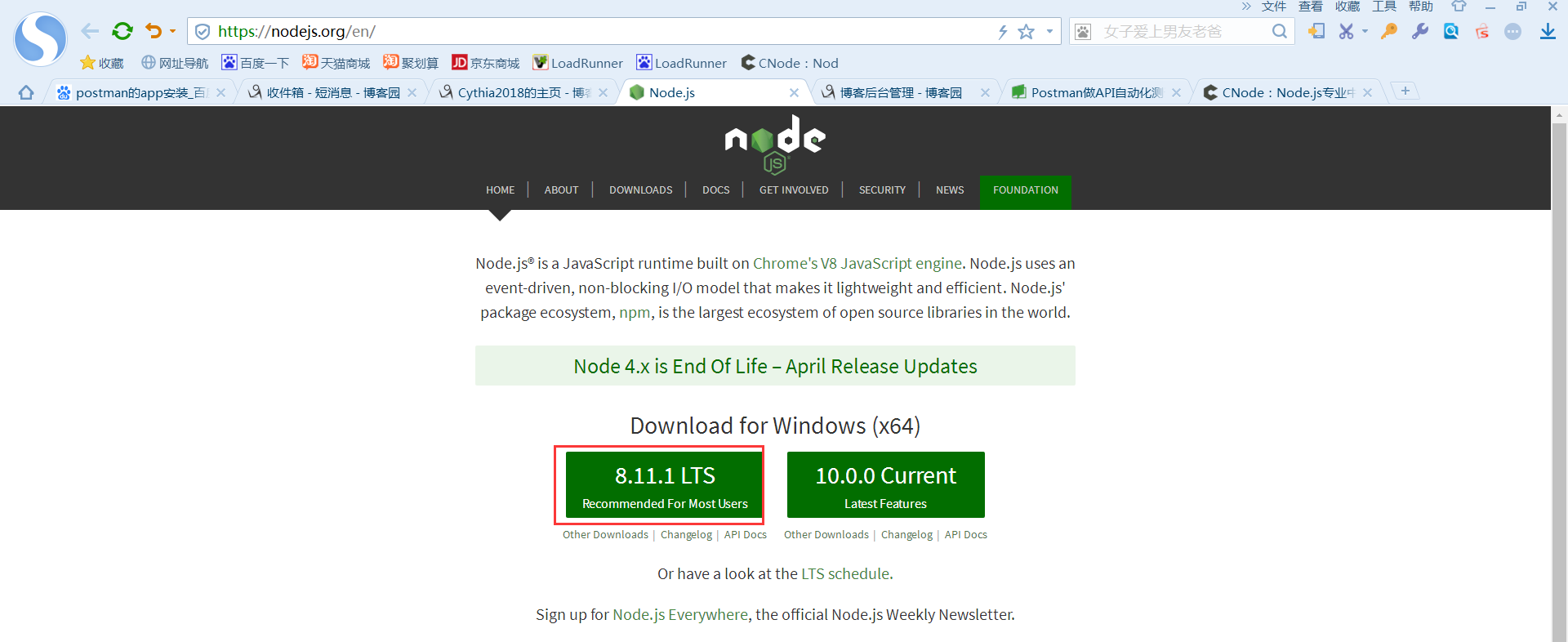Reload page with green refresh icon
1568x642 pixels.
coord(122,31)
